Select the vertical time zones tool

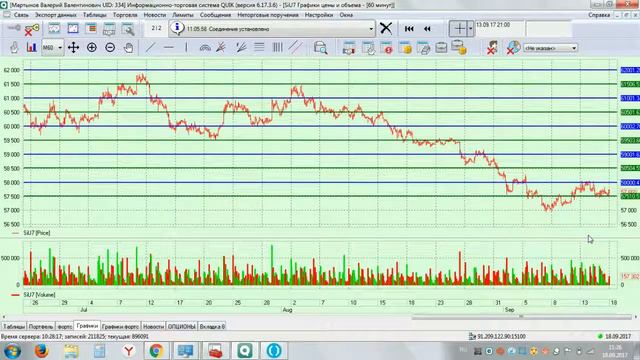pos(278,48)
